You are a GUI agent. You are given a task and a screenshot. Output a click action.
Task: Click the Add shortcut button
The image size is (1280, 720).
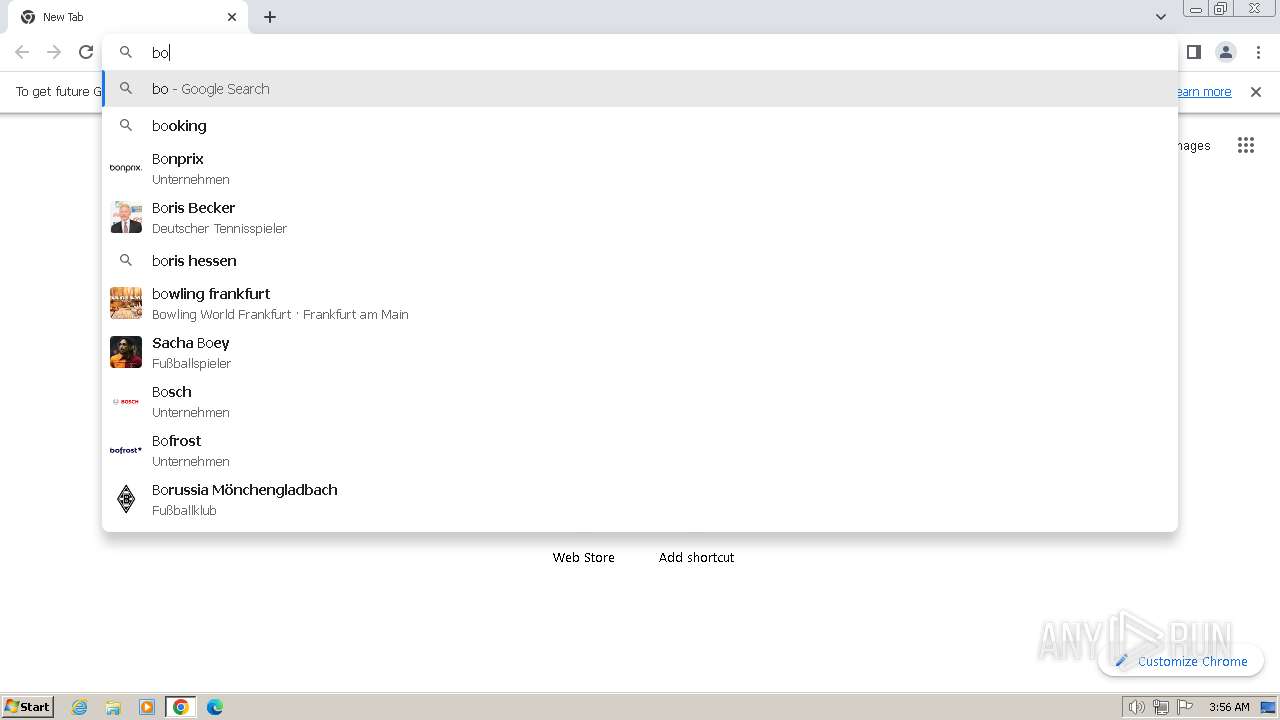click(696, 557)
